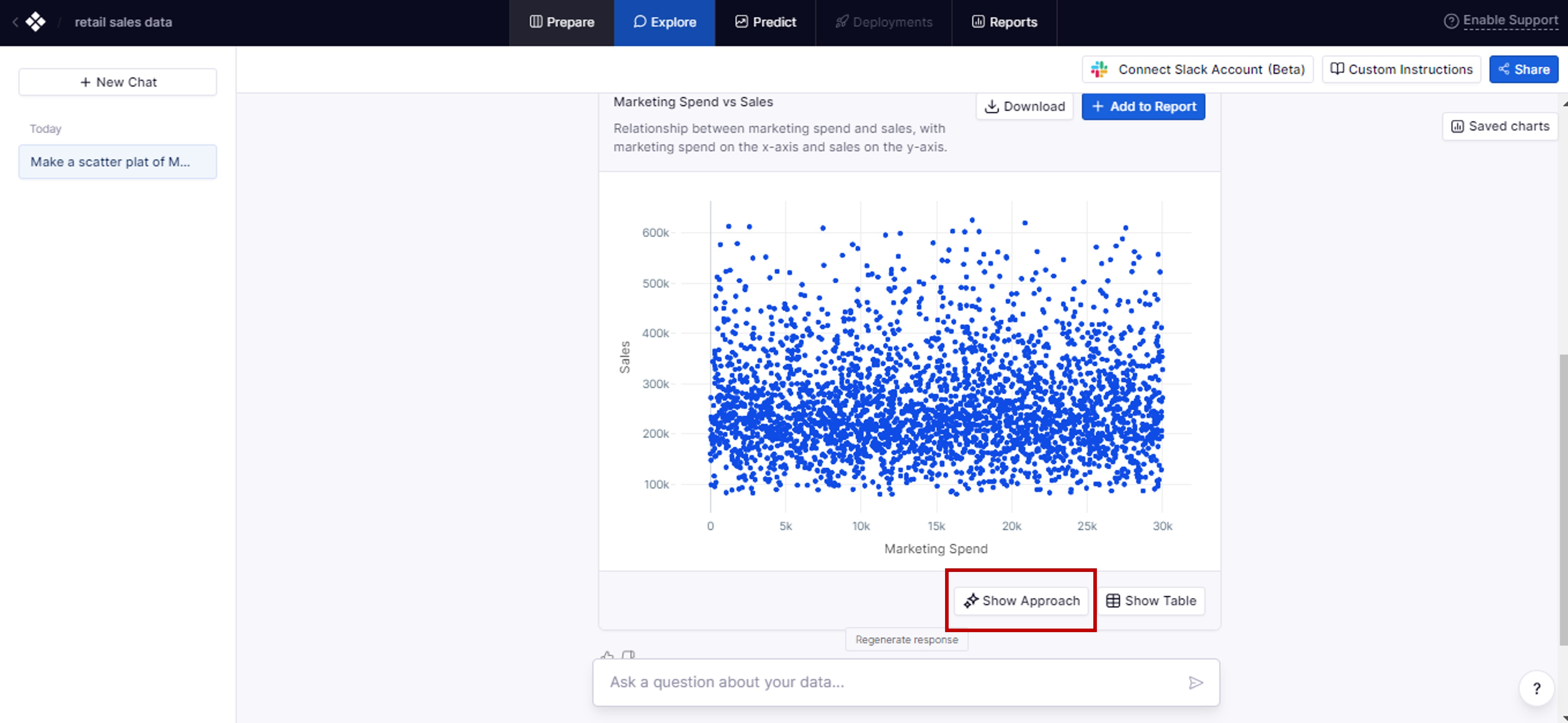The image size is (1568, 723).
Task: Open the Predict tab
Action: (765, 22)
